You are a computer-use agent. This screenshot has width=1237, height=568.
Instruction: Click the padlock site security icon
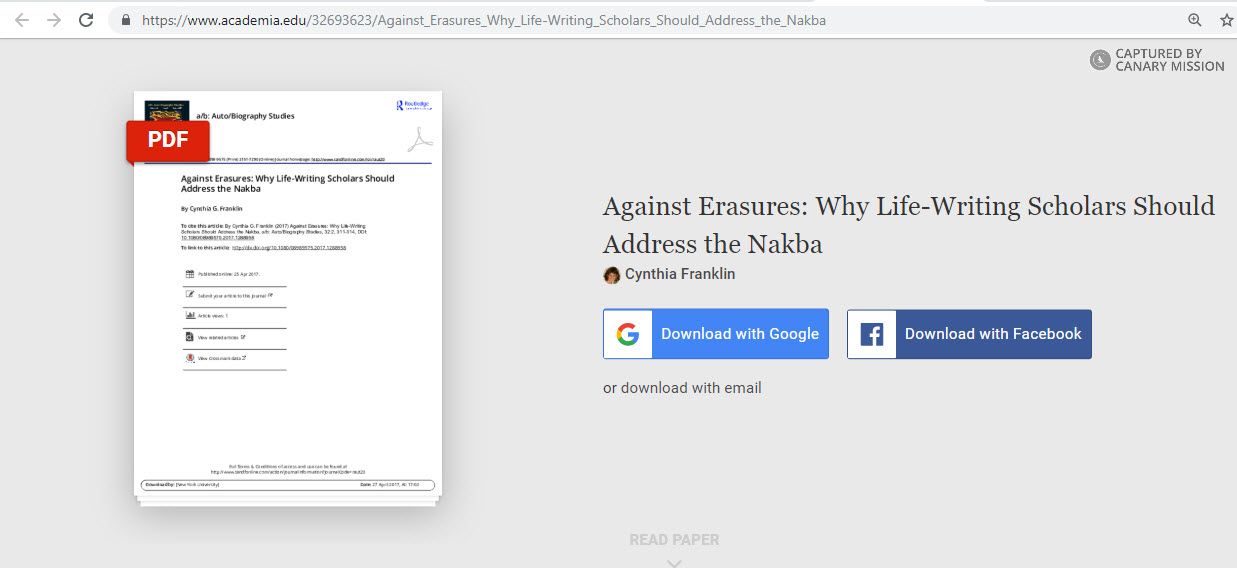(125, 20)
